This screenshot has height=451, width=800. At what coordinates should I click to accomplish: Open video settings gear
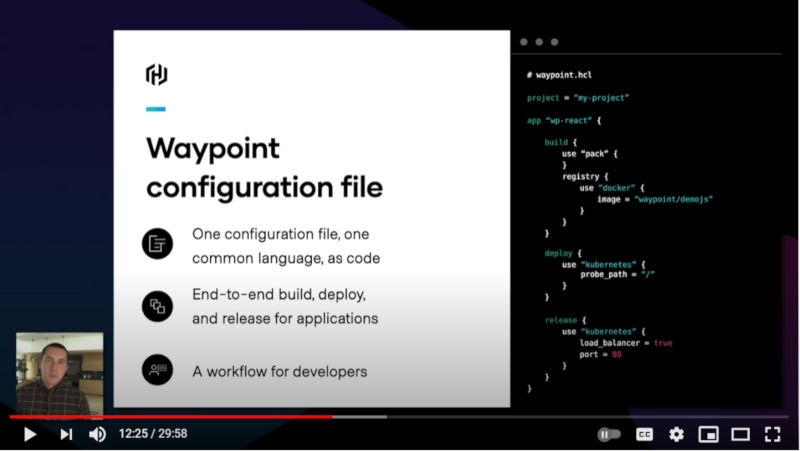point(677,434)
